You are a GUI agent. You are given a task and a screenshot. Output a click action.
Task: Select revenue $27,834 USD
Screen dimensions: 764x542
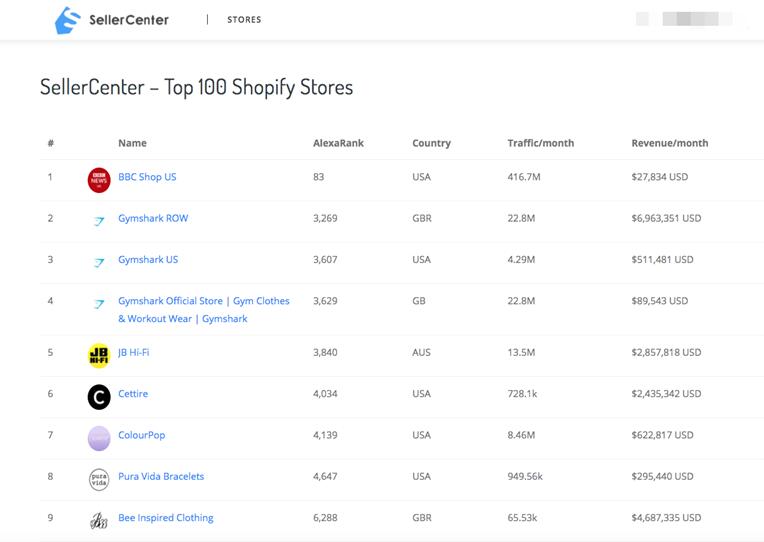pos(660,177)
